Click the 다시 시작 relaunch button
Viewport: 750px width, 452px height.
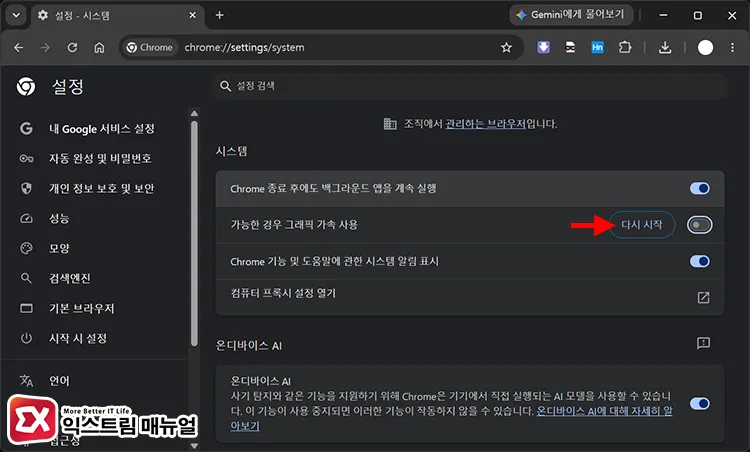(x=642, y=225)
